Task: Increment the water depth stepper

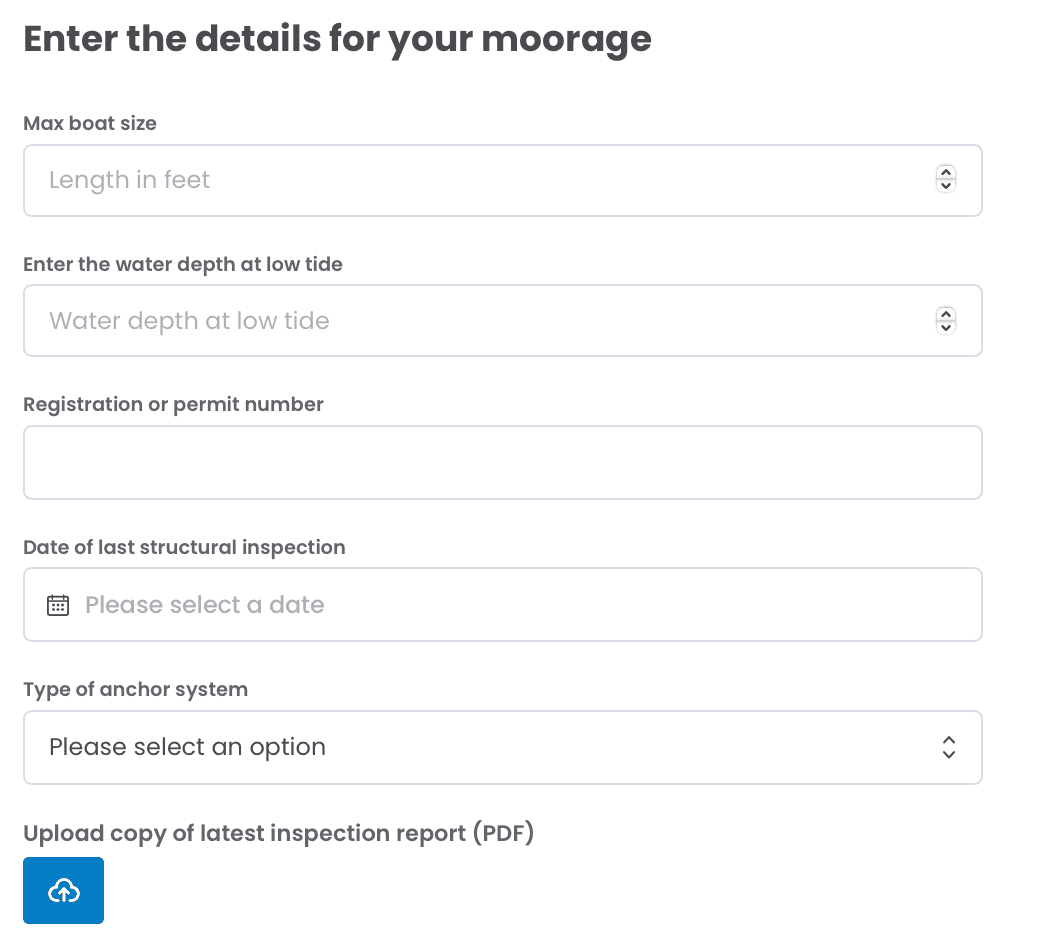Action: (945, 314)
